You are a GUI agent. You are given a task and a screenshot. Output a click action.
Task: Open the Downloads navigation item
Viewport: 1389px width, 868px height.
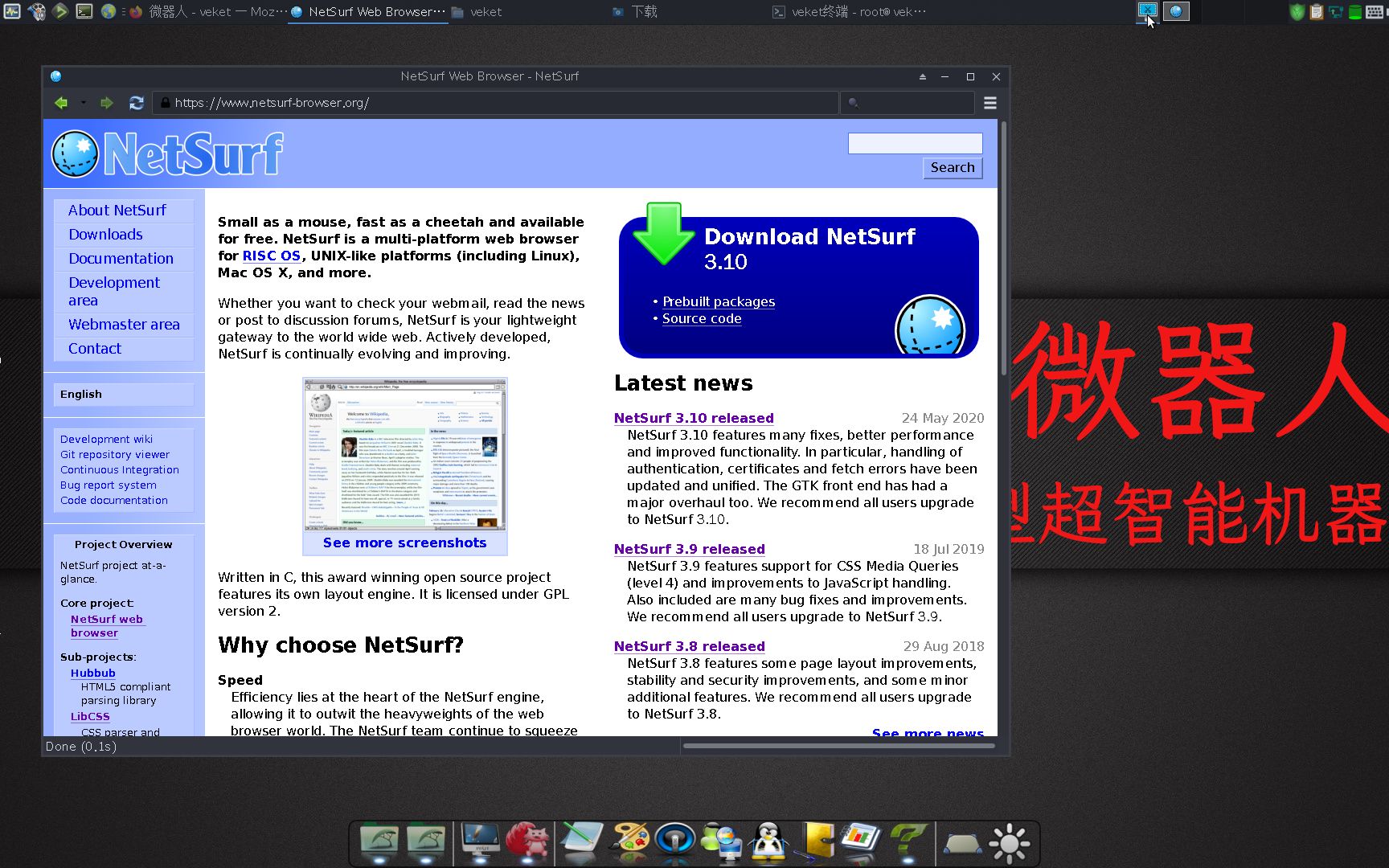[124, 235]
